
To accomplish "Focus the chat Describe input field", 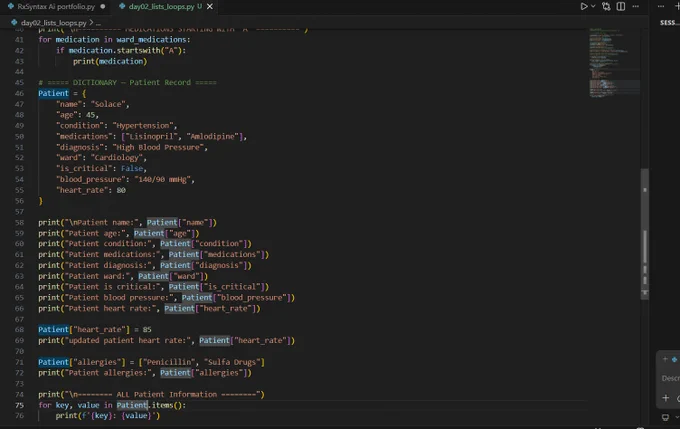I will point(670,378).
